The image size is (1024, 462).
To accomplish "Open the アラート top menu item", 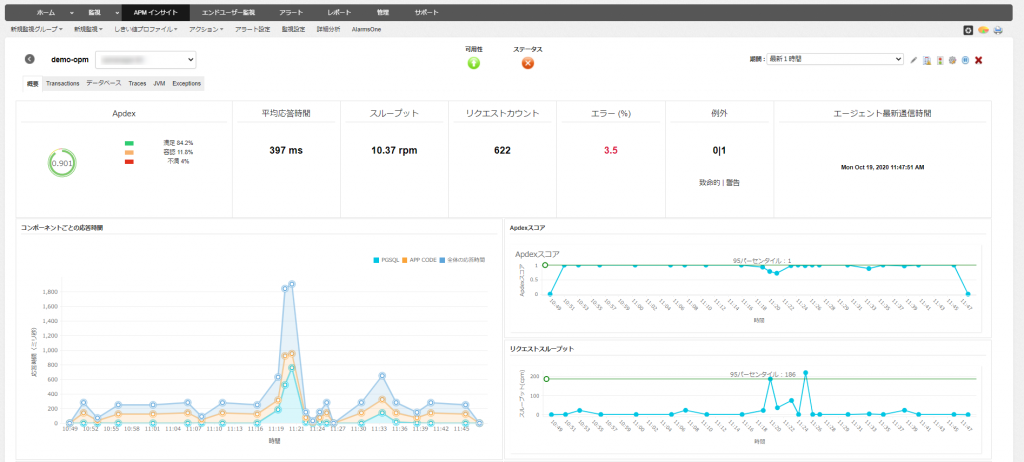I will coord(290,12).
